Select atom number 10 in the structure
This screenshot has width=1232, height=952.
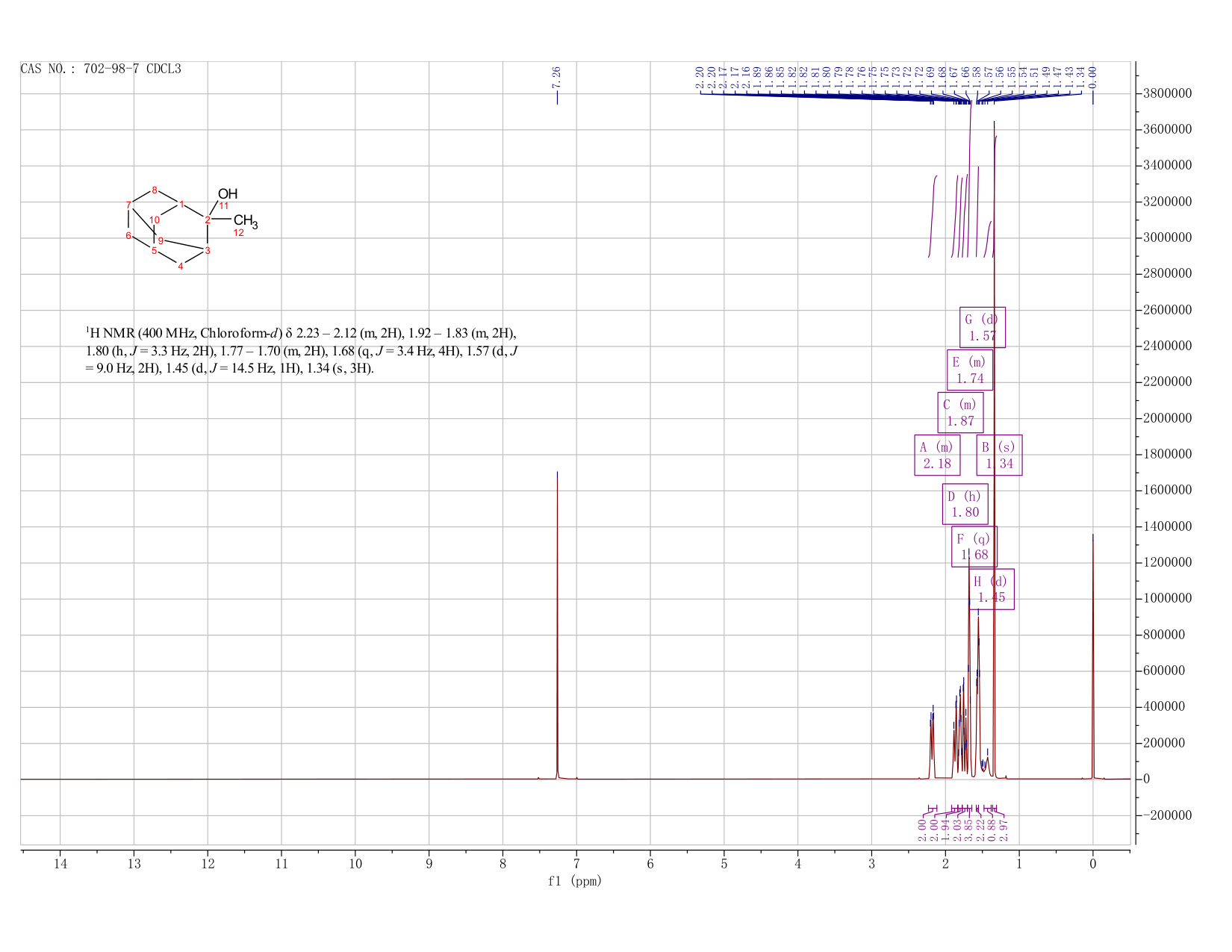pos(155,220)
